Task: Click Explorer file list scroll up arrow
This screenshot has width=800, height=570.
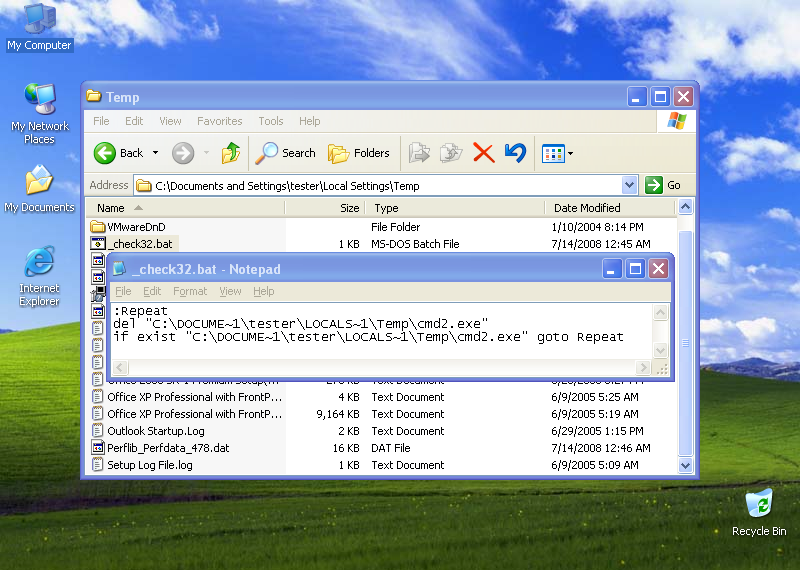Action: (685, 207)
